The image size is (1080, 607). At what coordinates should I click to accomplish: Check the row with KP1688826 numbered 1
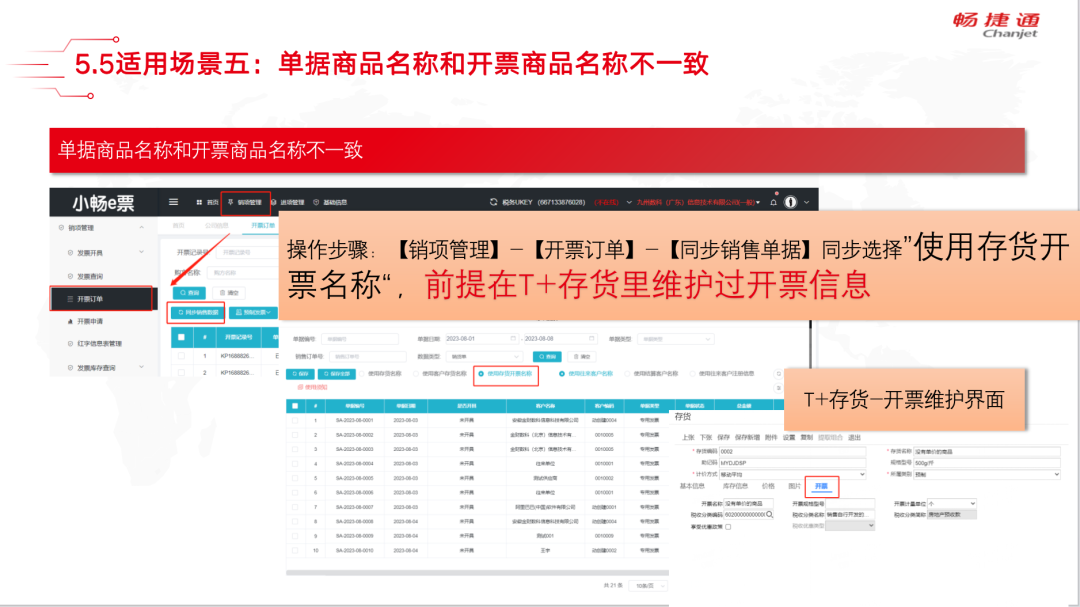[x=181, y=356]
